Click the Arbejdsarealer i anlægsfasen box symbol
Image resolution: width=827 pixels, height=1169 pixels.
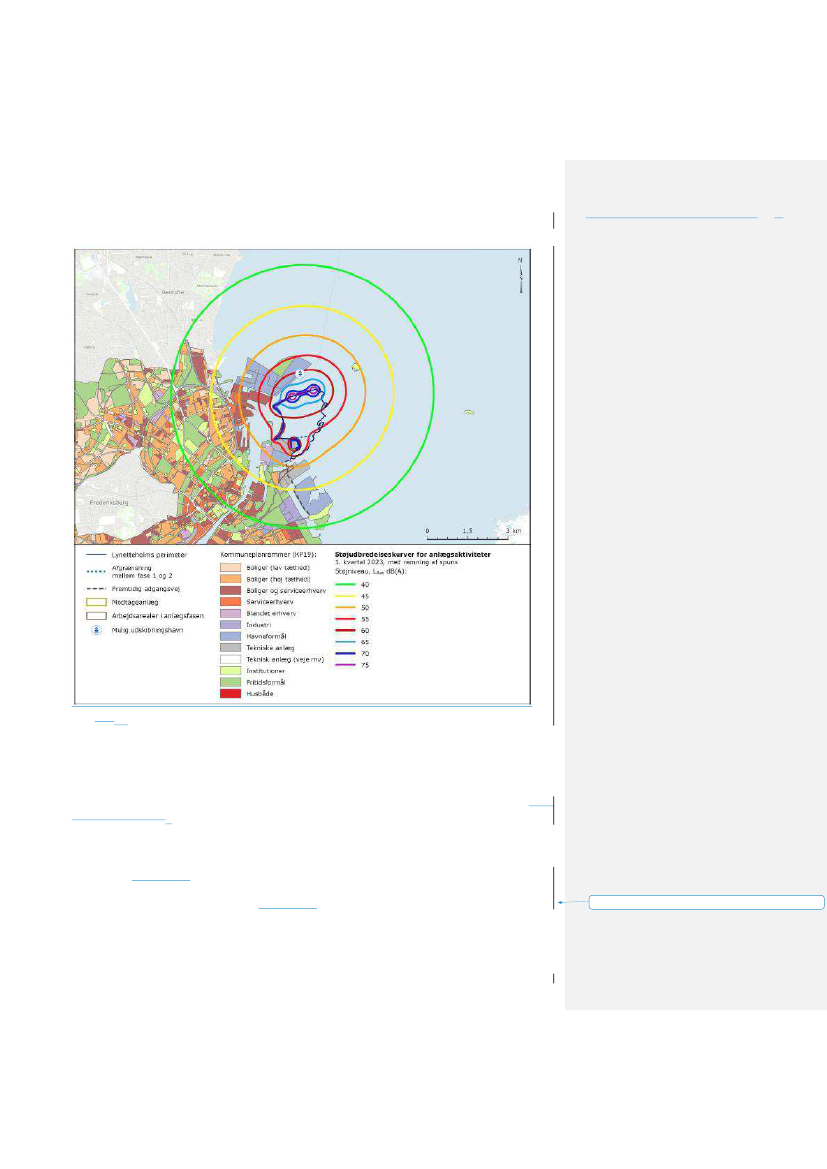click(96, 616)
